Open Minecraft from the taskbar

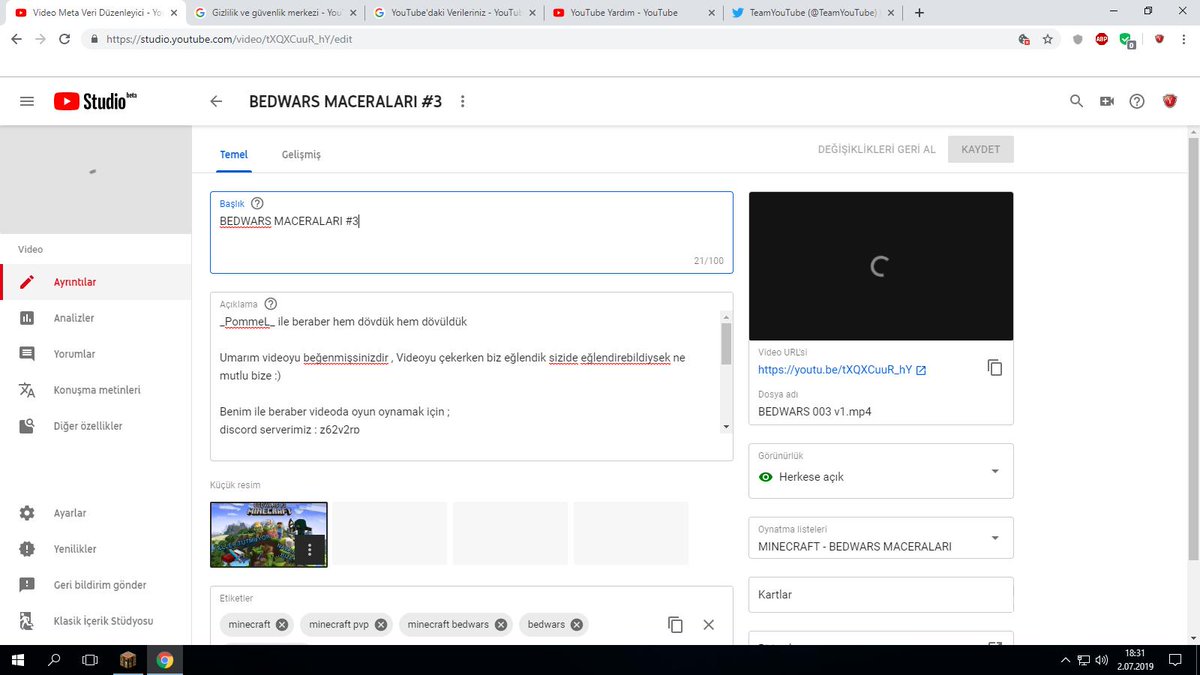pyautogui.click(x=128, y=660)
